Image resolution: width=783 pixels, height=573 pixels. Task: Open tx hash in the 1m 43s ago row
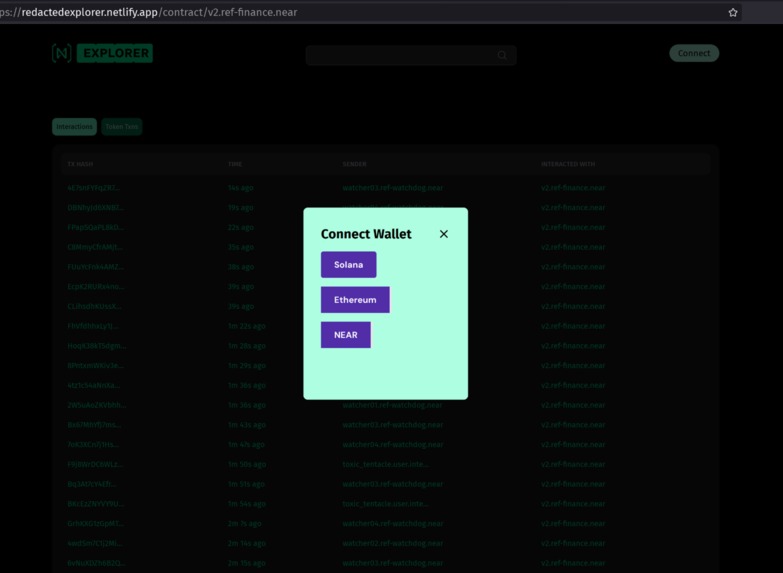click(x=94, y=425)
